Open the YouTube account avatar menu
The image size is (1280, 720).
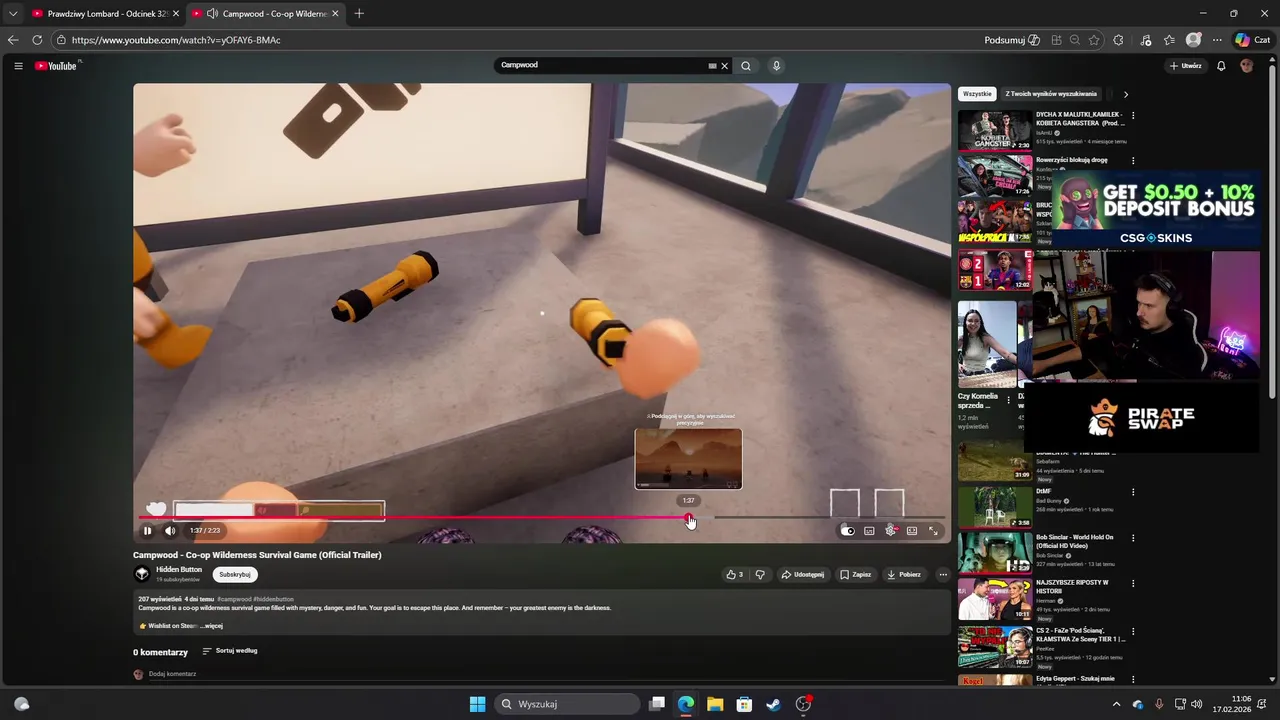1246,66
